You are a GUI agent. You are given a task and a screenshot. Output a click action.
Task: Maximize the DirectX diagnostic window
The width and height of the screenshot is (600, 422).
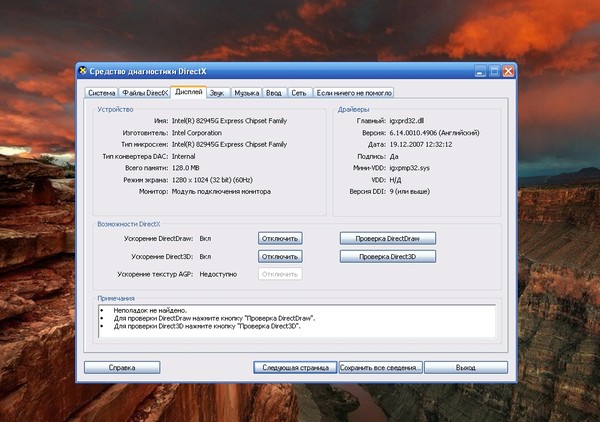click(x=495, y=72)
